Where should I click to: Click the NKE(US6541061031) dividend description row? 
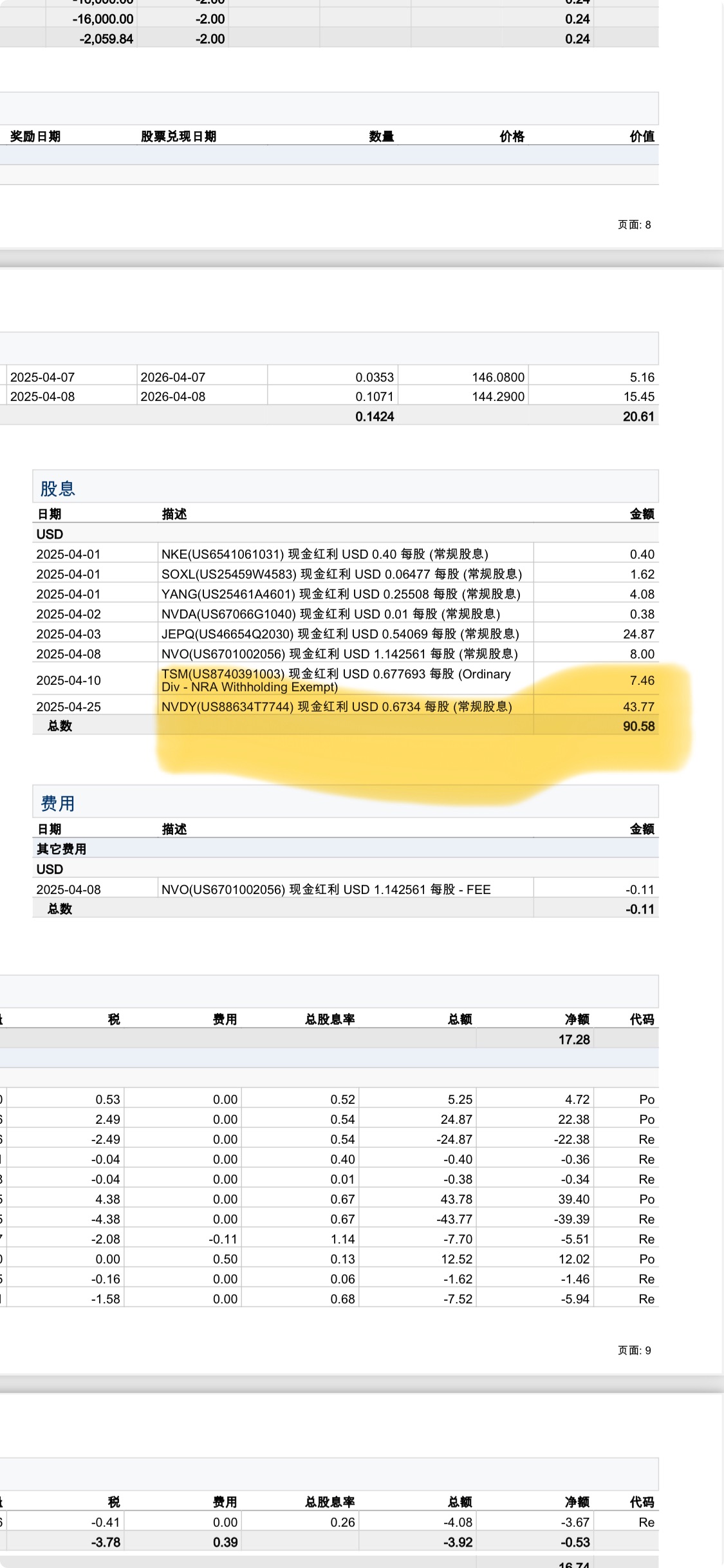click(325, 554)
